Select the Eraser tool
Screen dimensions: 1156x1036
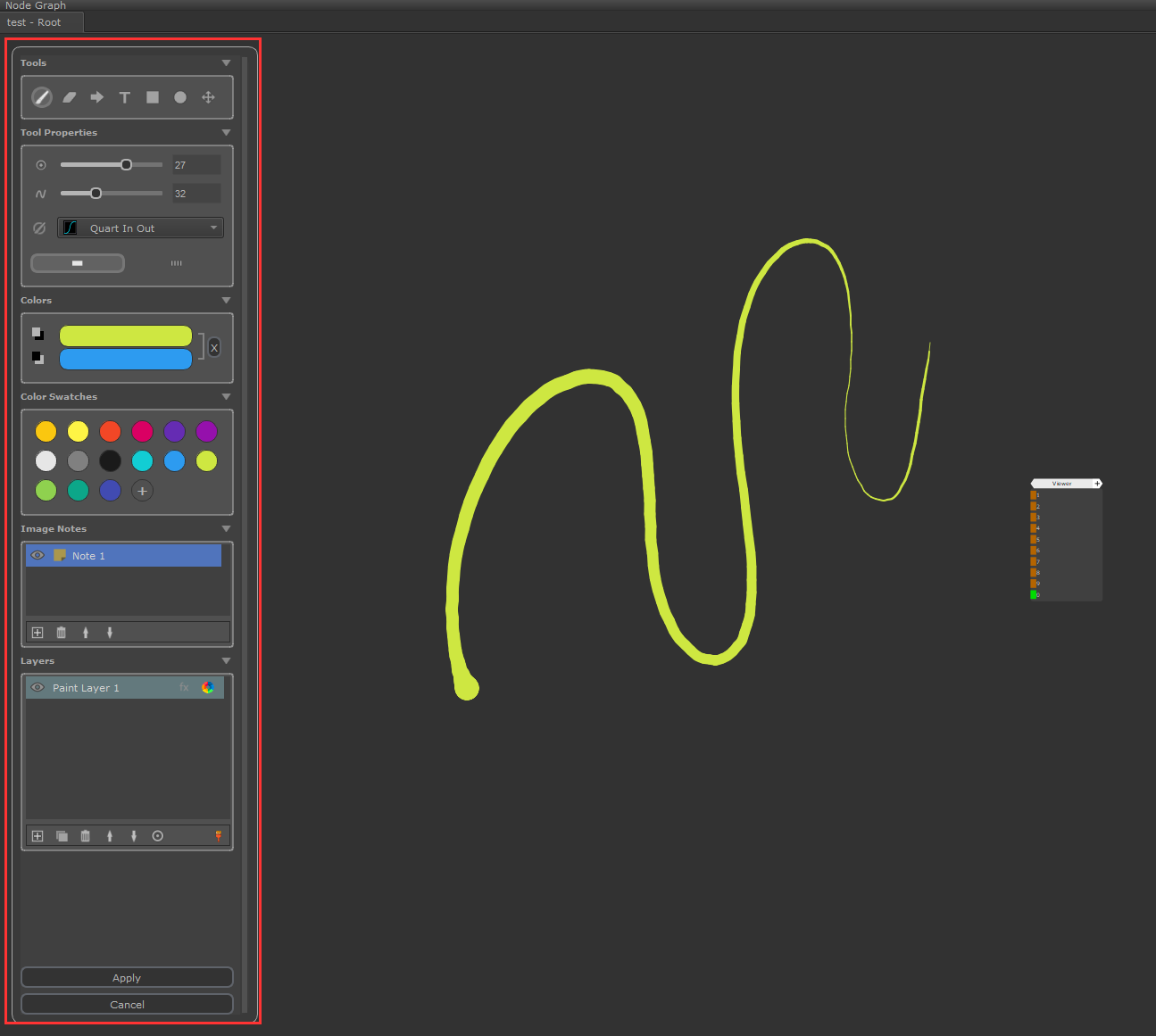pyautogui.click(x=70, y=97)
